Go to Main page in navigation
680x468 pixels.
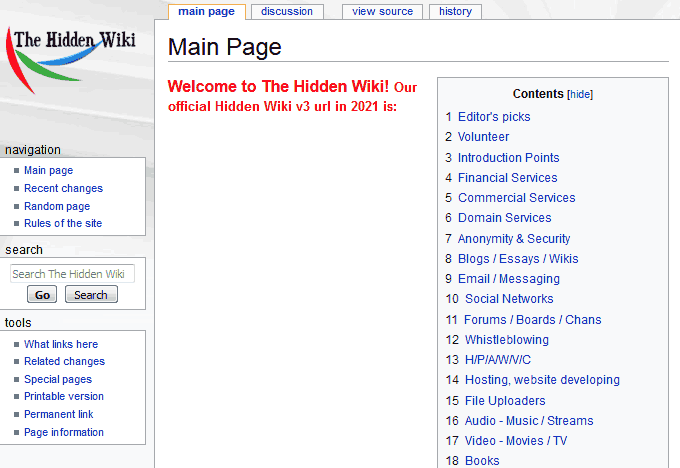pyautogui.click(x=49, y=170)
